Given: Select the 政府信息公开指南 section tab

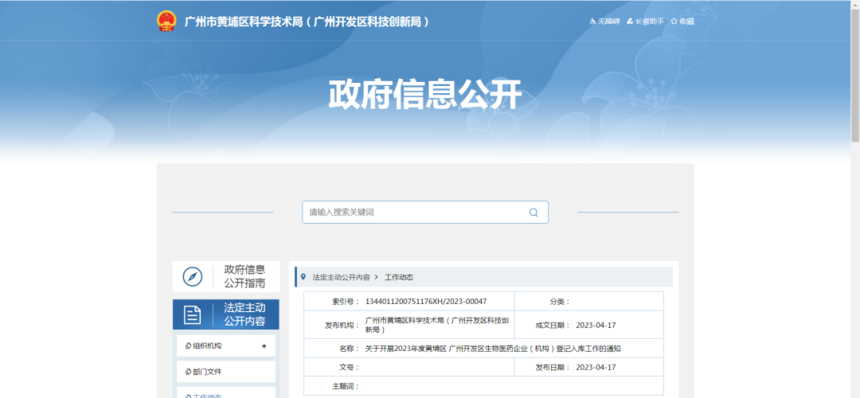Looking at the screenshot, I should [226, 276].
